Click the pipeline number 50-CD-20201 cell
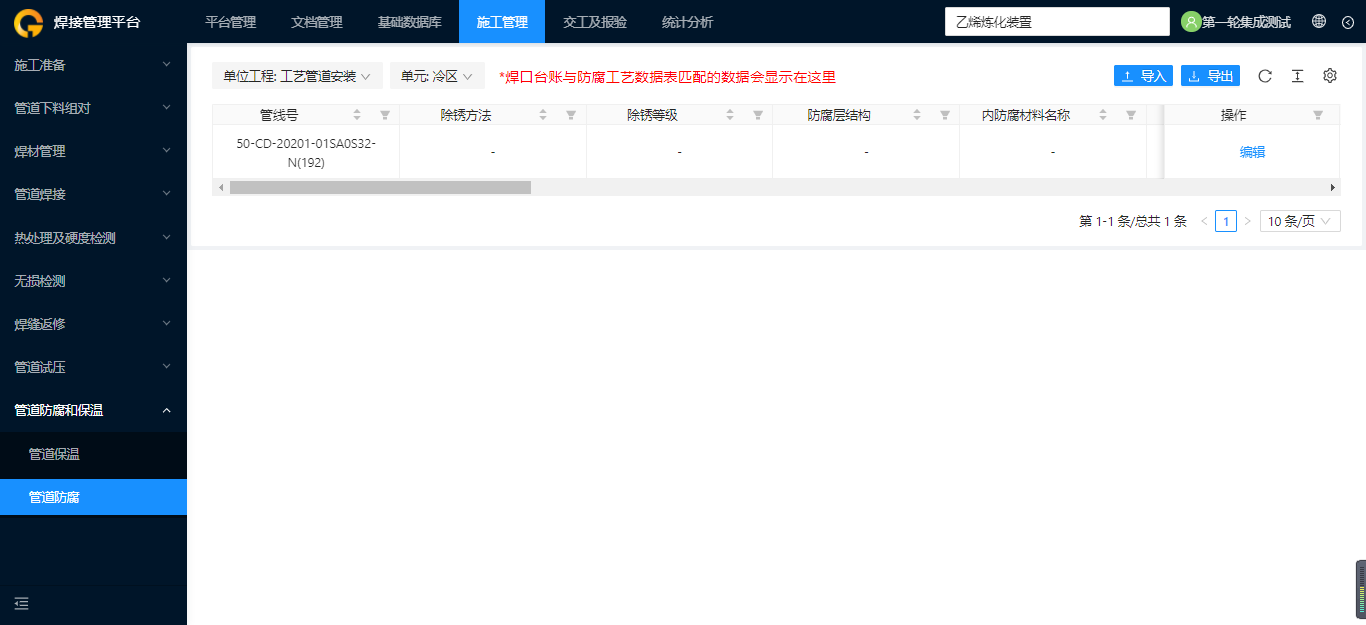Image resolution: width=1366 pixels, height=625 pixels. coord(306,152)
